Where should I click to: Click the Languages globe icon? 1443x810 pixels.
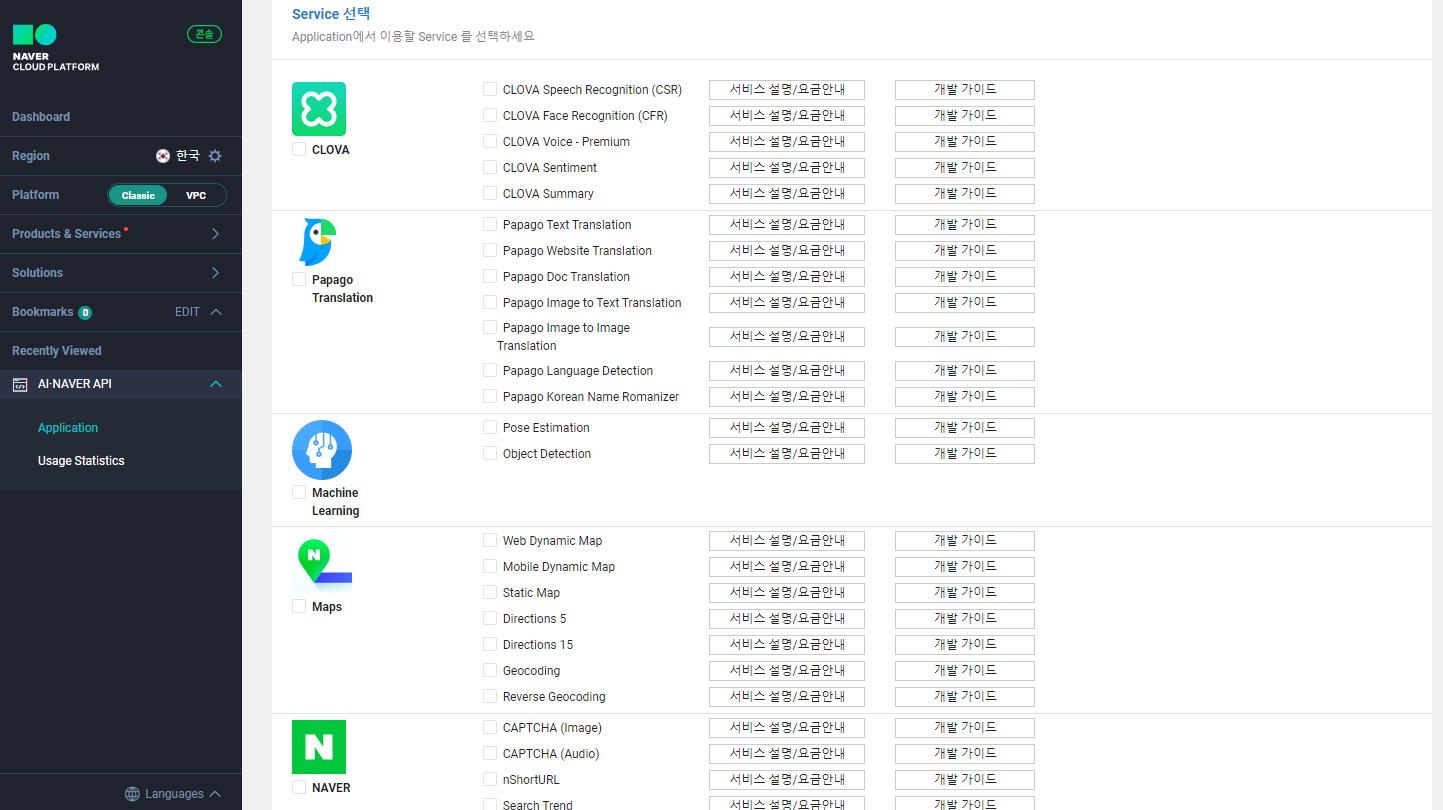[132, 794]
